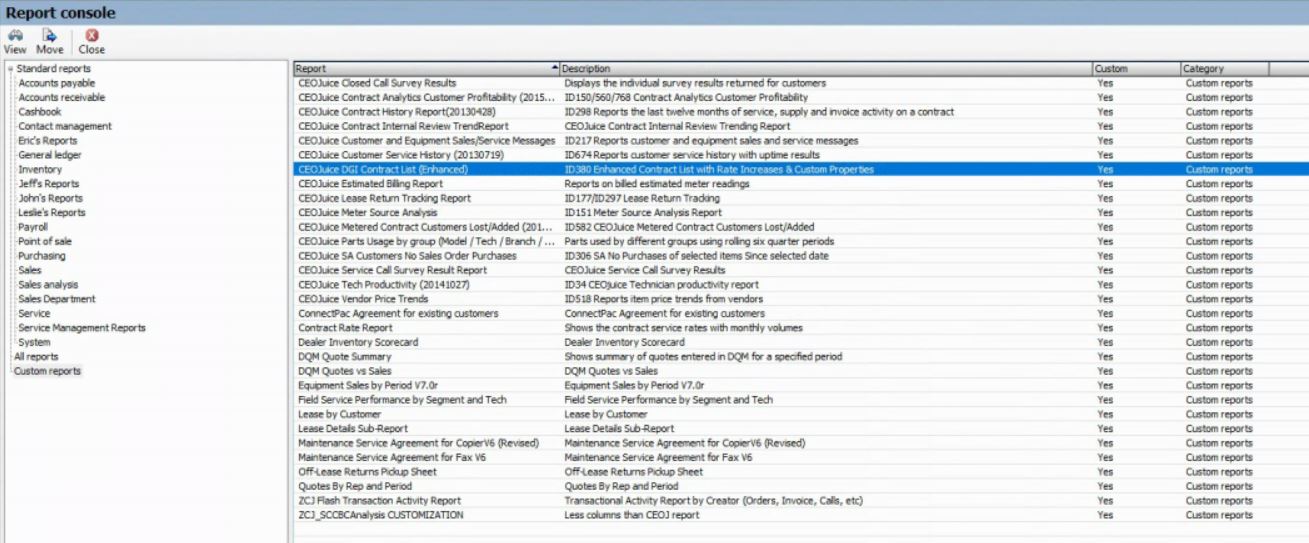Select Service Management Reports in the tree
This screenshot has width=1309, height=543.
pos(82,328)
